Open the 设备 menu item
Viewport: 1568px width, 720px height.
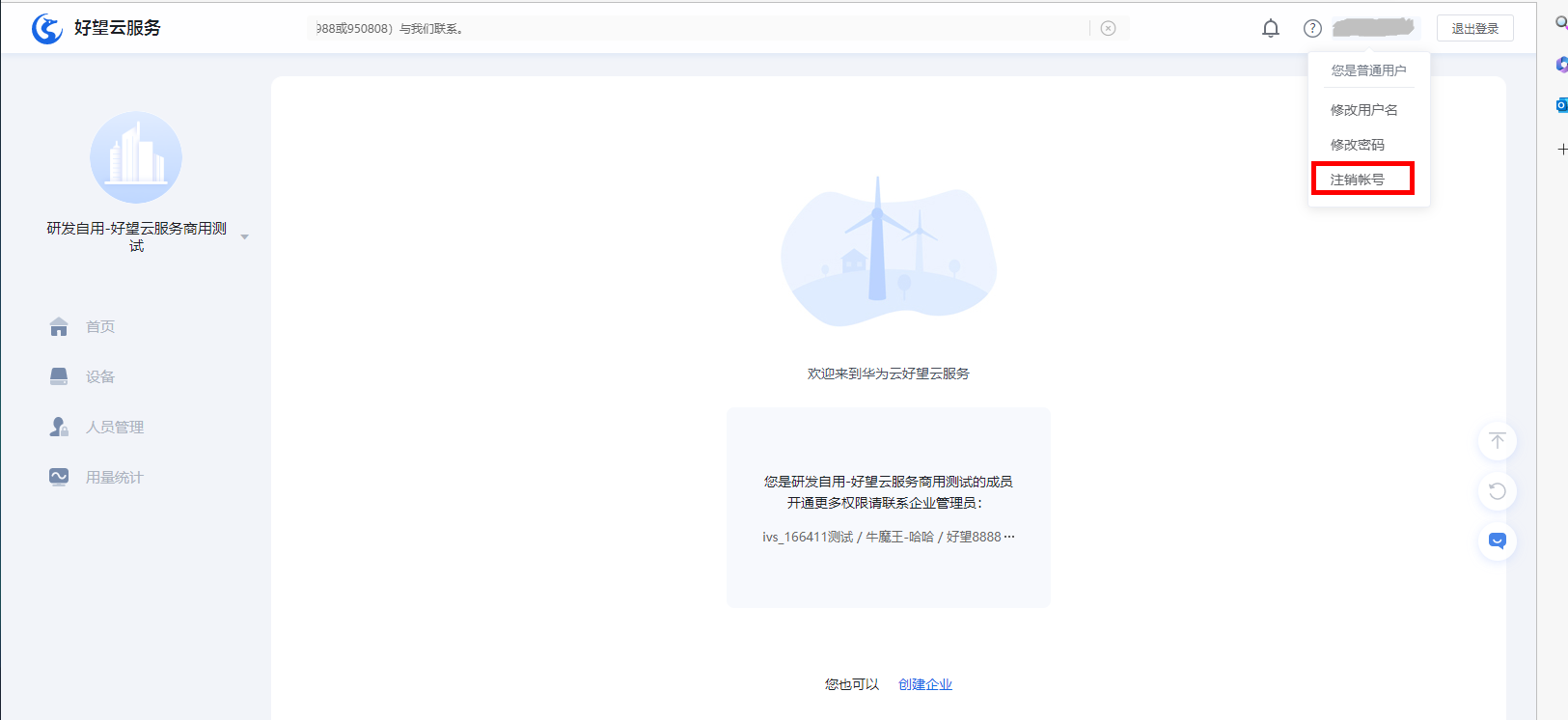100,376
